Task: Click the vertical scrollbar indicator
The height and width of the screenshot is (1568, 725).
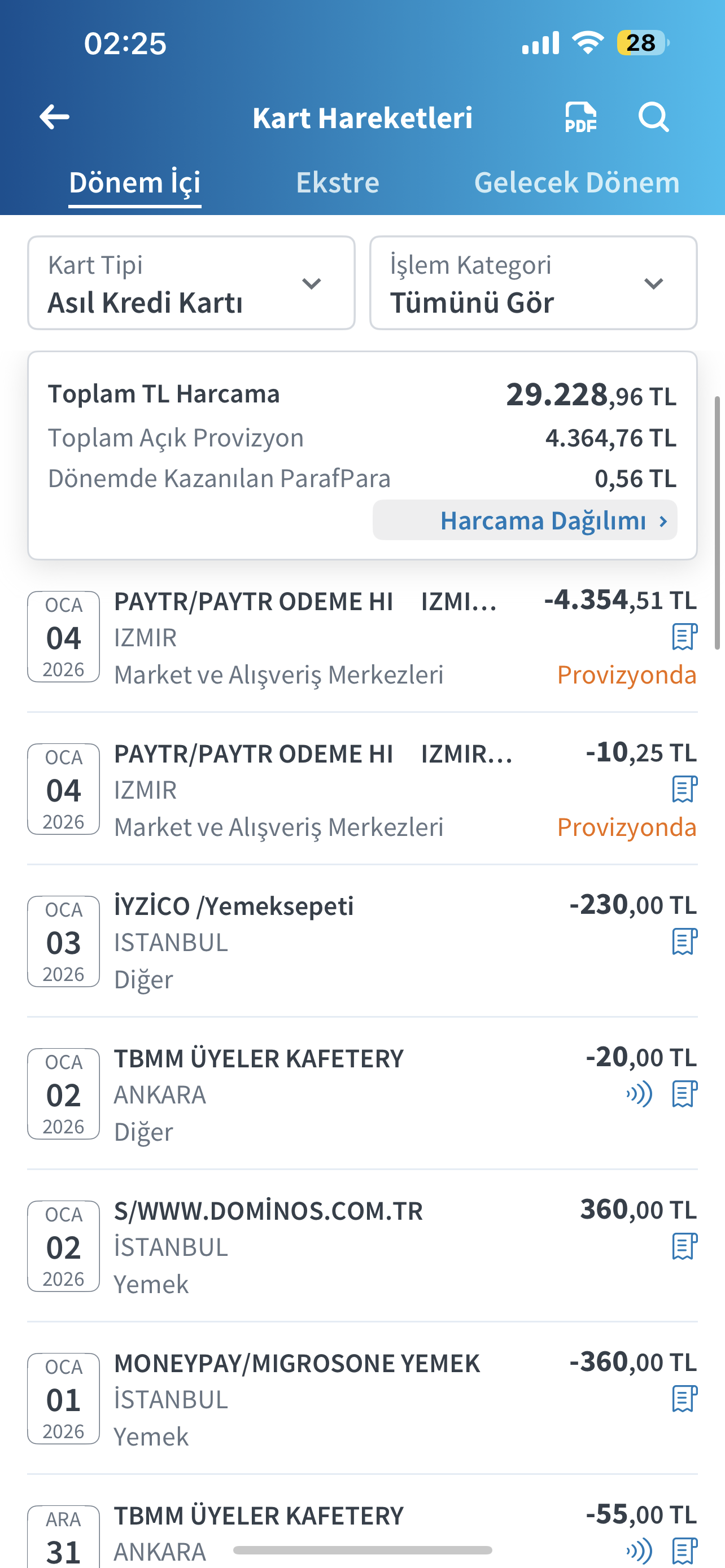Action: point(717,522)
